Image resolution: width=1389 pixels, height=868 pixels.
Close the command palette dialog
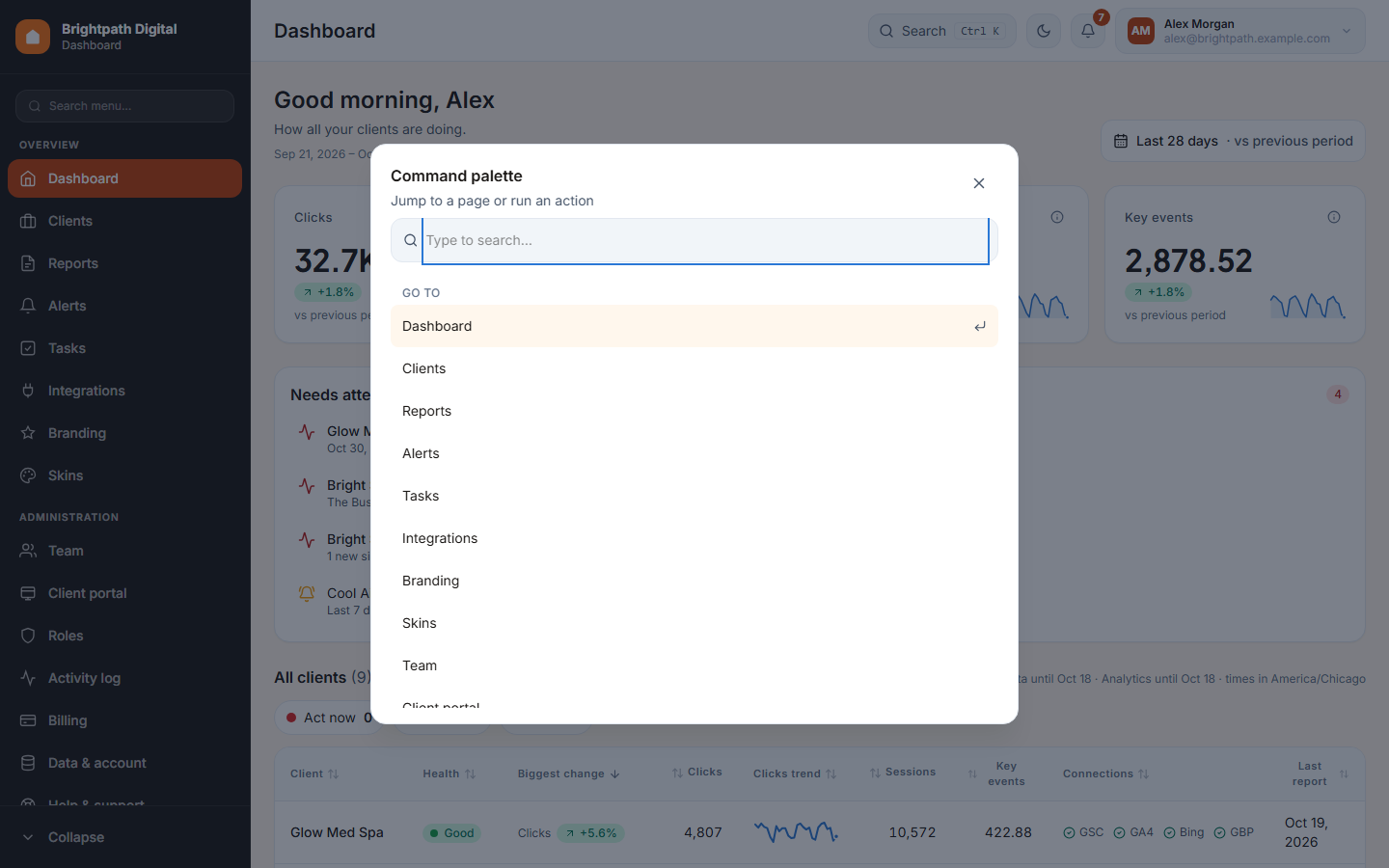pyautogui.click(x=979, y=183)
